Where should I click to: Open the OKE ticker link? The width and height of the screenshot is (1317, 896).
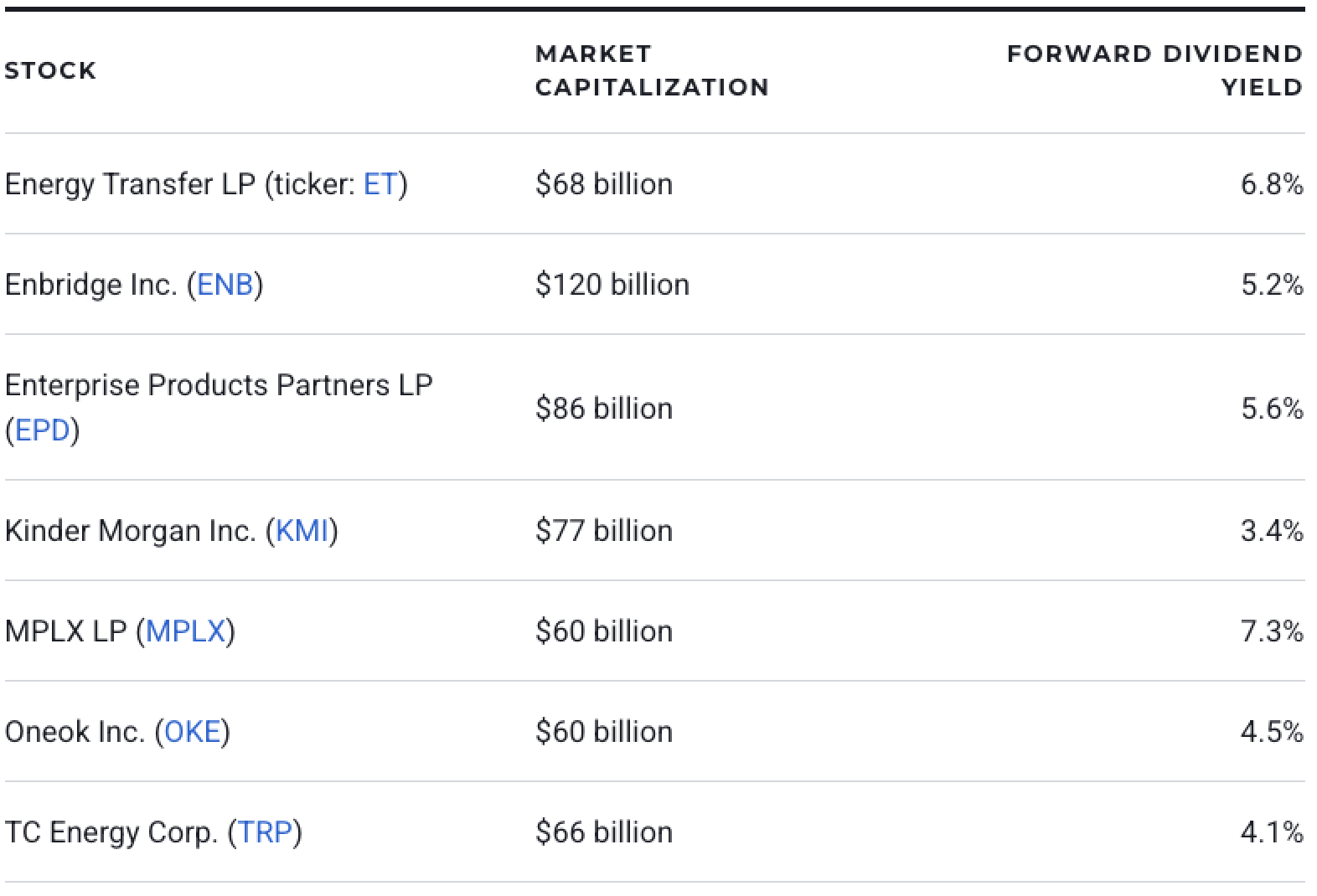[x=192, y=732]
